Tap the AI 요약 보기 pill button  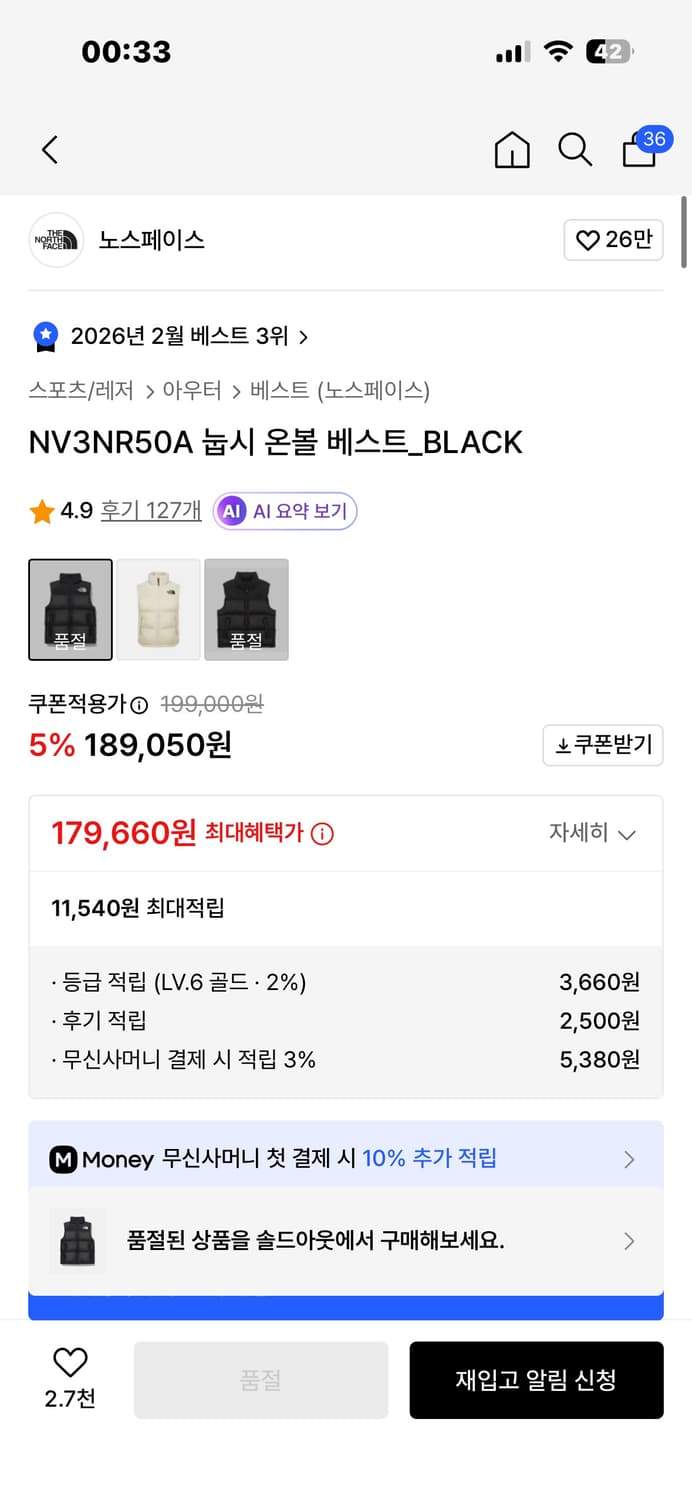pyautogui.click(x=284, y=510)
